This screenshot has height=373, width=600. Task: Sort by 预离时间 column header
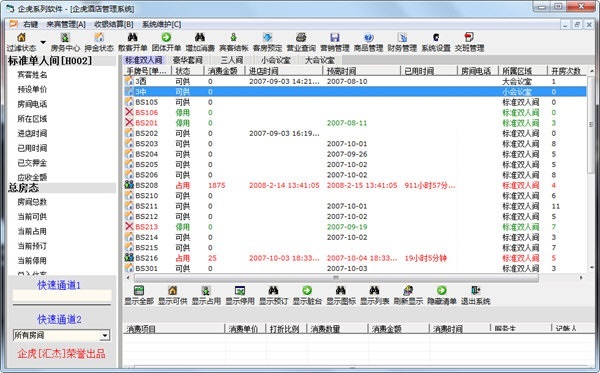click(362, 71)
